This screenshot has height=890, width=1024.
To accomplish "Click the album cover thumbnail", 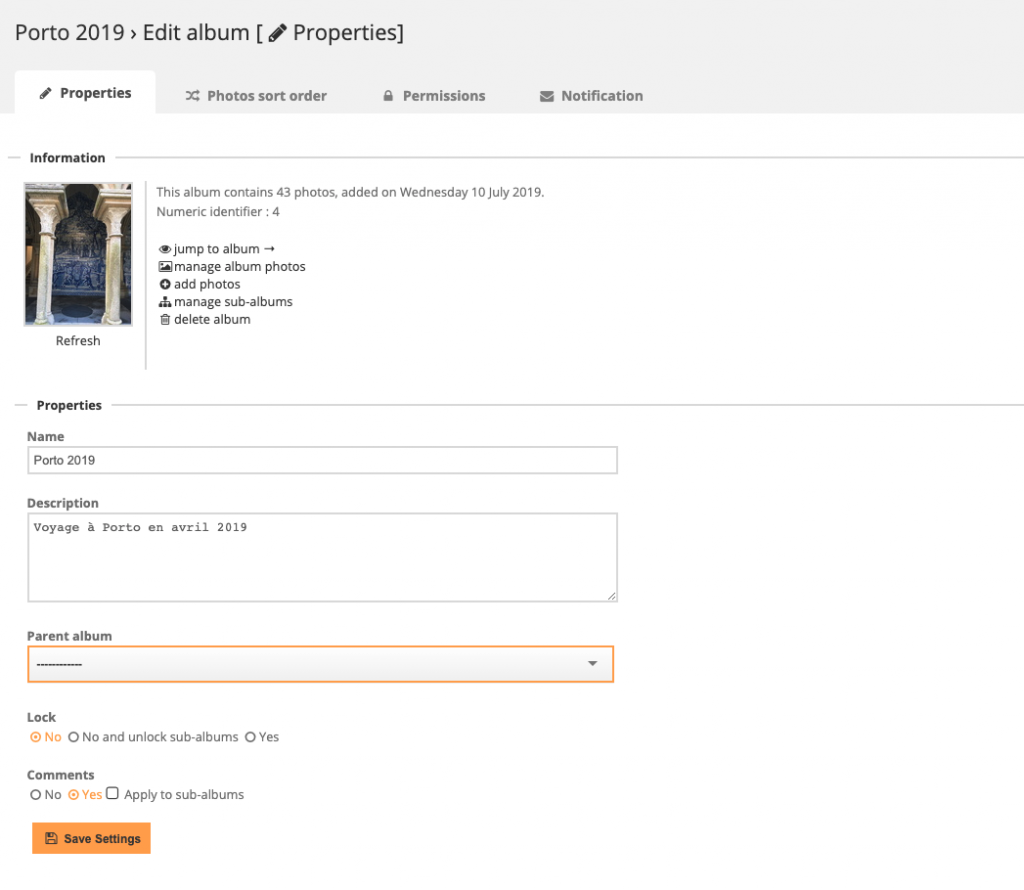I will coord(77,253).
